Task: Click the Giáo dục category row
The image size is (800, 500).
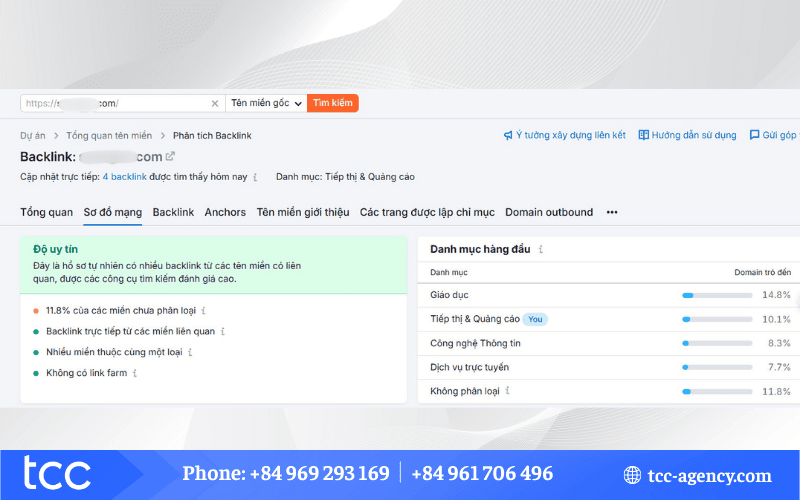Action: tap(609, 295)
